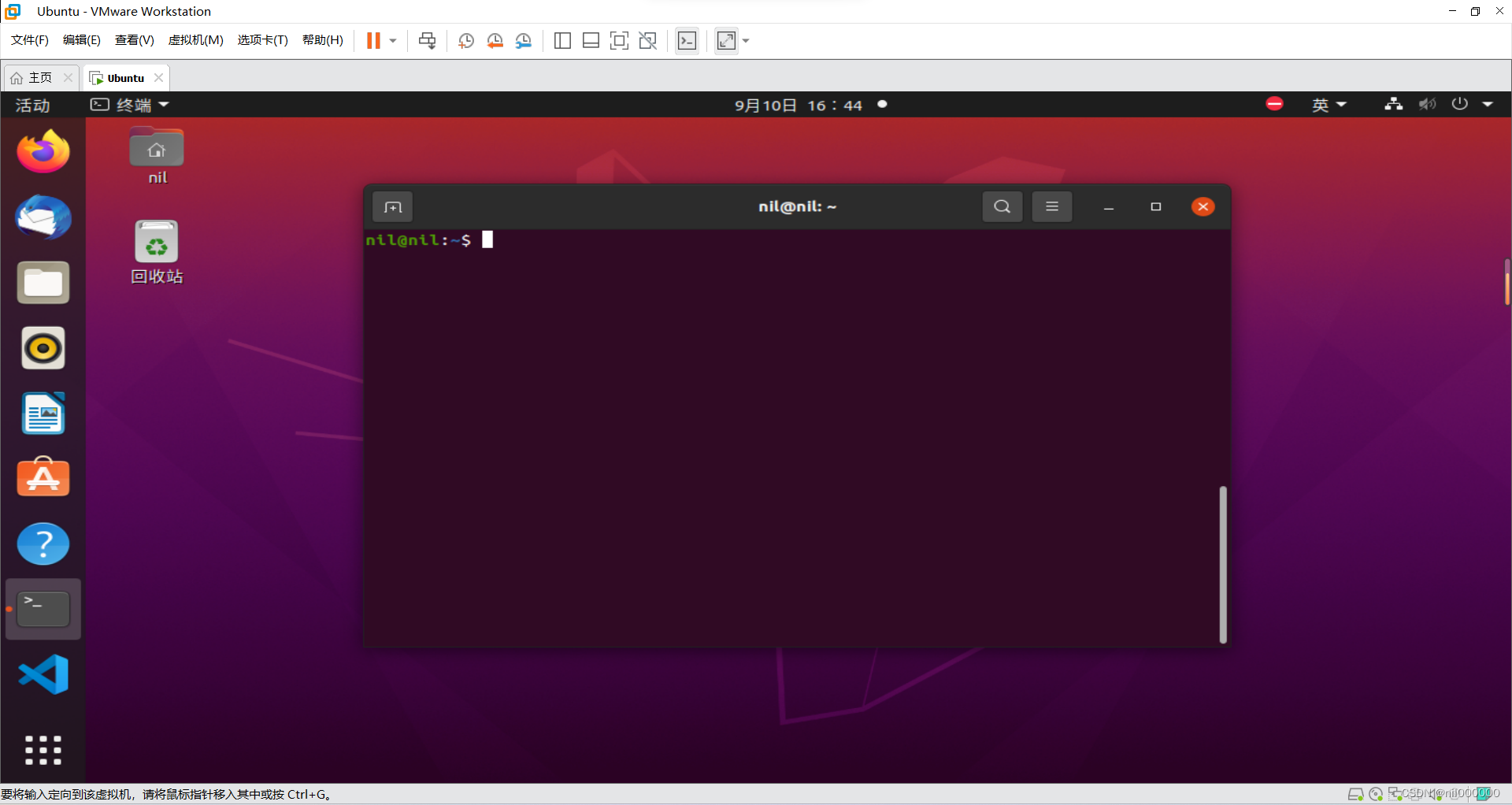Open the 编辑(E) menu
The height and width of the screenshot is (805, 1512).
coord(82,40)
